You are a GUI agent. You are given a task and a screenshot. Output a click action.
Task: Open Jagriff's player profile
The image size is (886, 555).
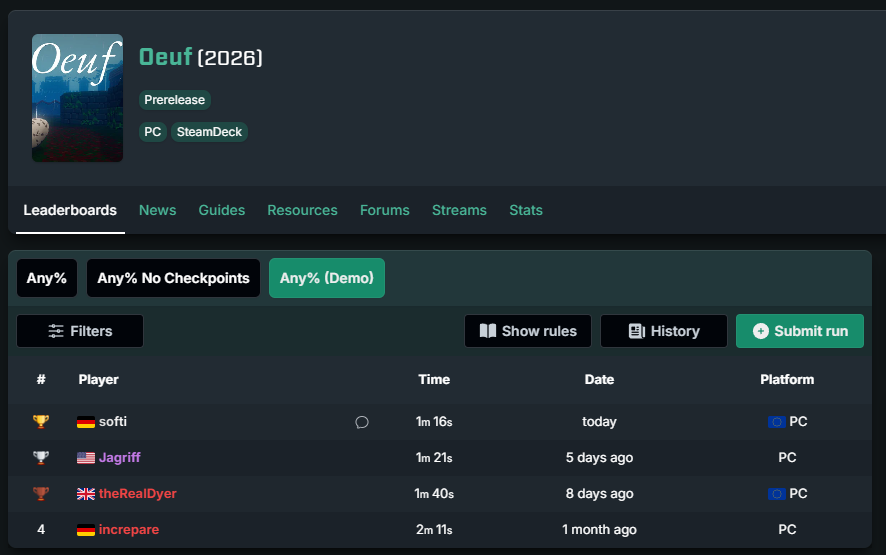pos(119,457)
